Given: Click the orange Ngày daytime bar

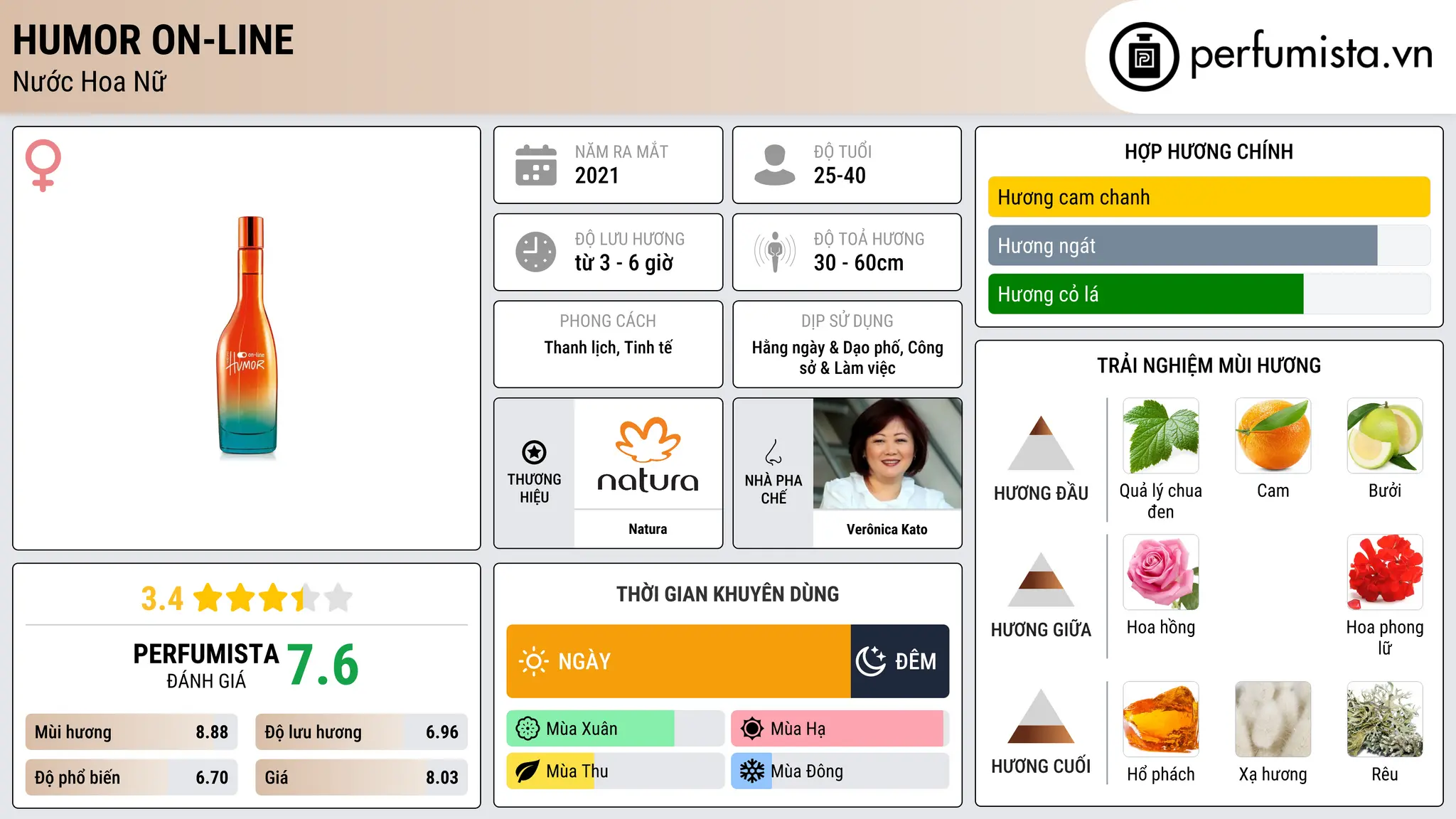Looking at the screenshot, I should tap(678, 661).
